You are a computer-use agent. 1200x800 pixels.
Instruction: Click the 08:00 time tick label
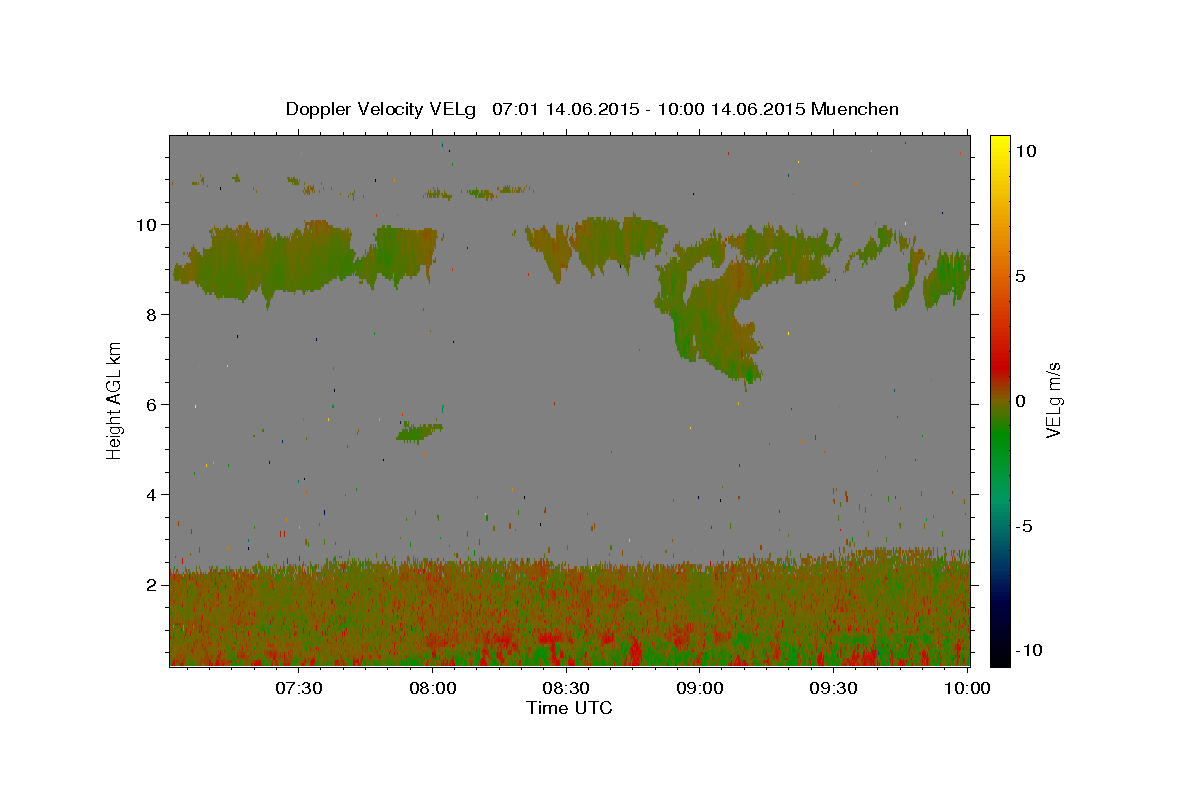pos(434,688)
